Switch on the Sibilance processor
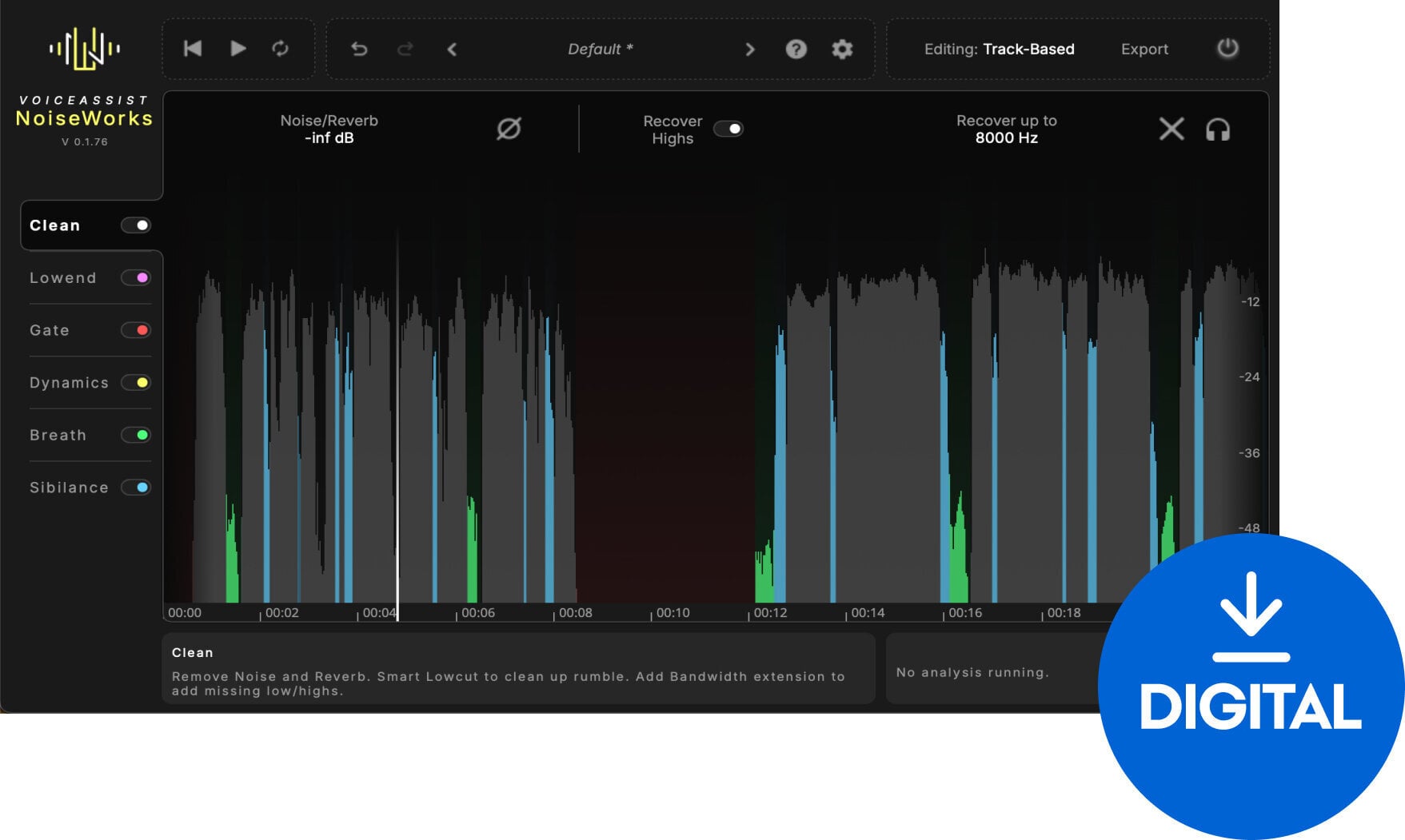The height and width of the screenshot is (840, 1405). pos(136,487)
